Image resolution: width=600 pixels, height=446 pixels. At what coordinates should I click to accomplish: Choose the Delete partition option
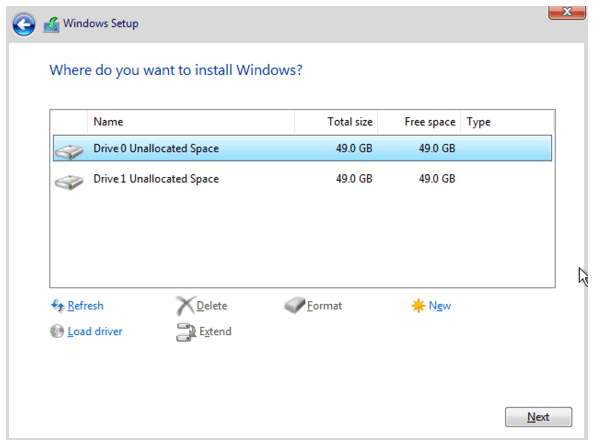[212, 306]
